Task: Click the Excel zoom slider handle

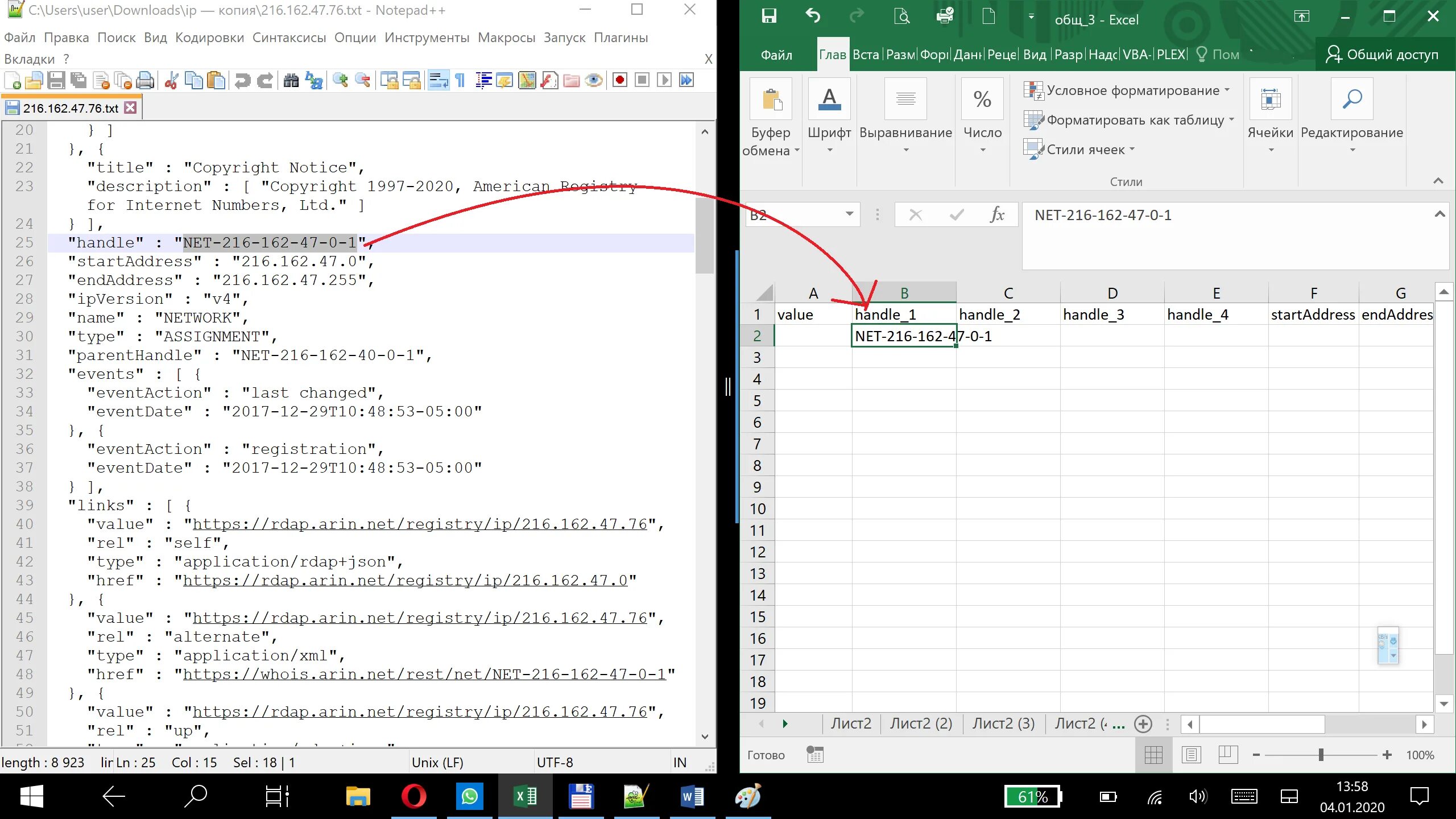Action: [x=1321, y=755]
